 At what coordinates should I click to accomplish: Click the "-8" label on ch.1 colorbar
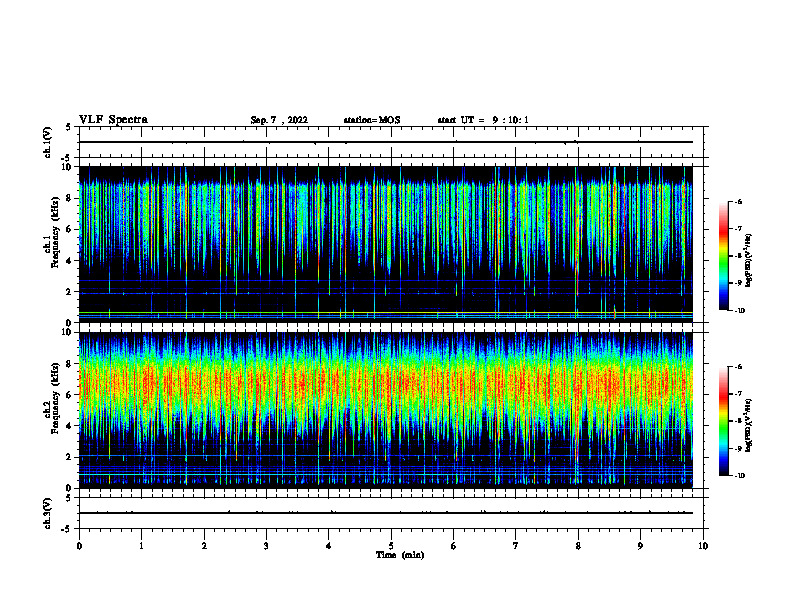(x=738, y=256)
